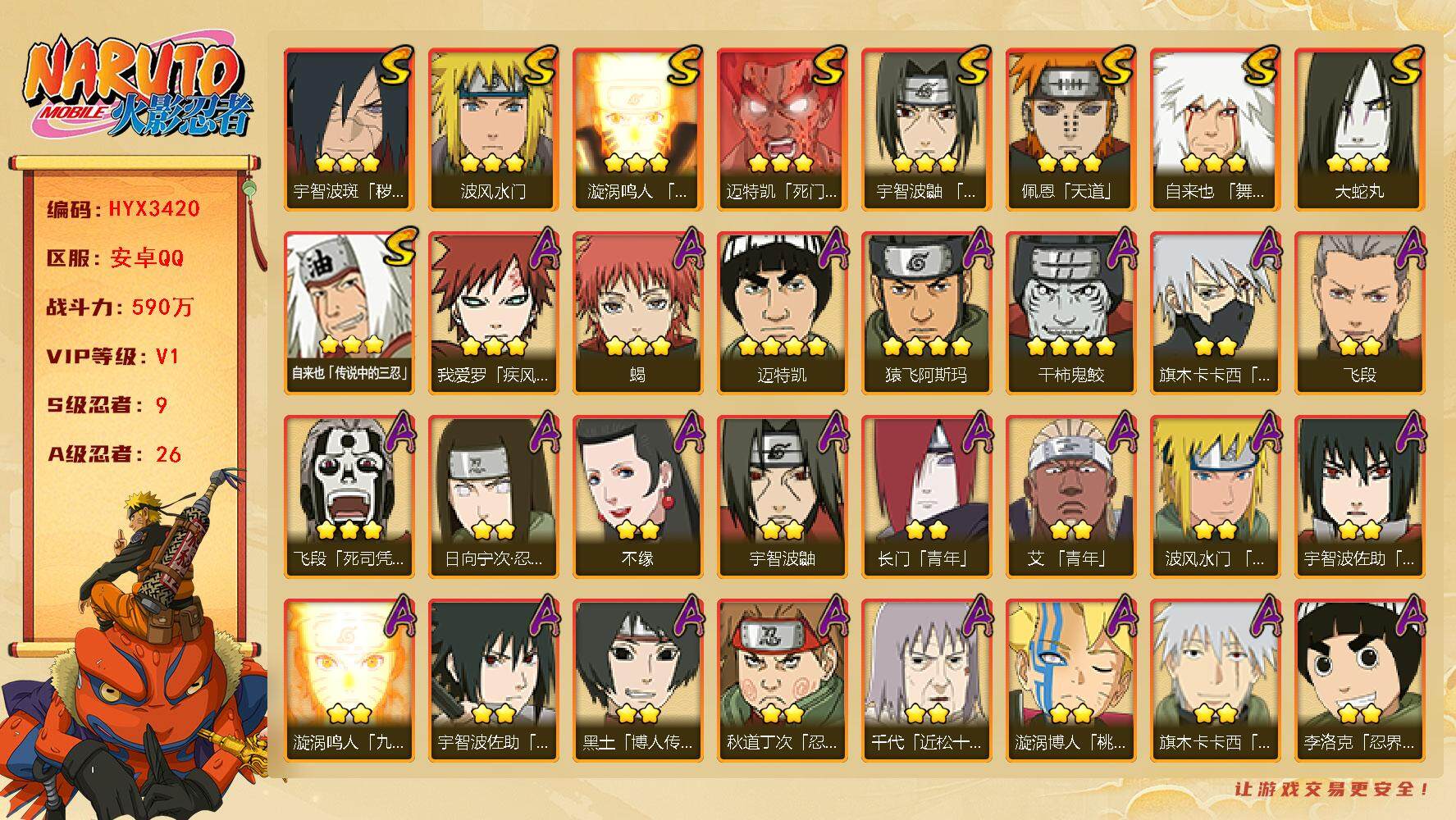Click the 干柿鬼鲛 ninja card
Screen dimensions: 1456x820
1070,312
